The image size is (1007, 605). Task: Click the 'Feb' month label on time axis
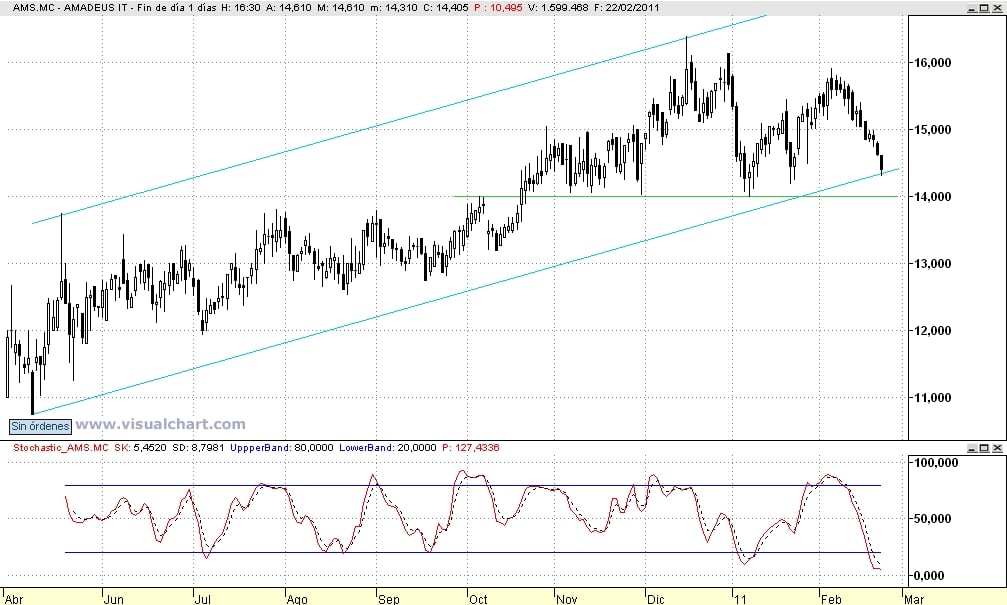[831, 599]
